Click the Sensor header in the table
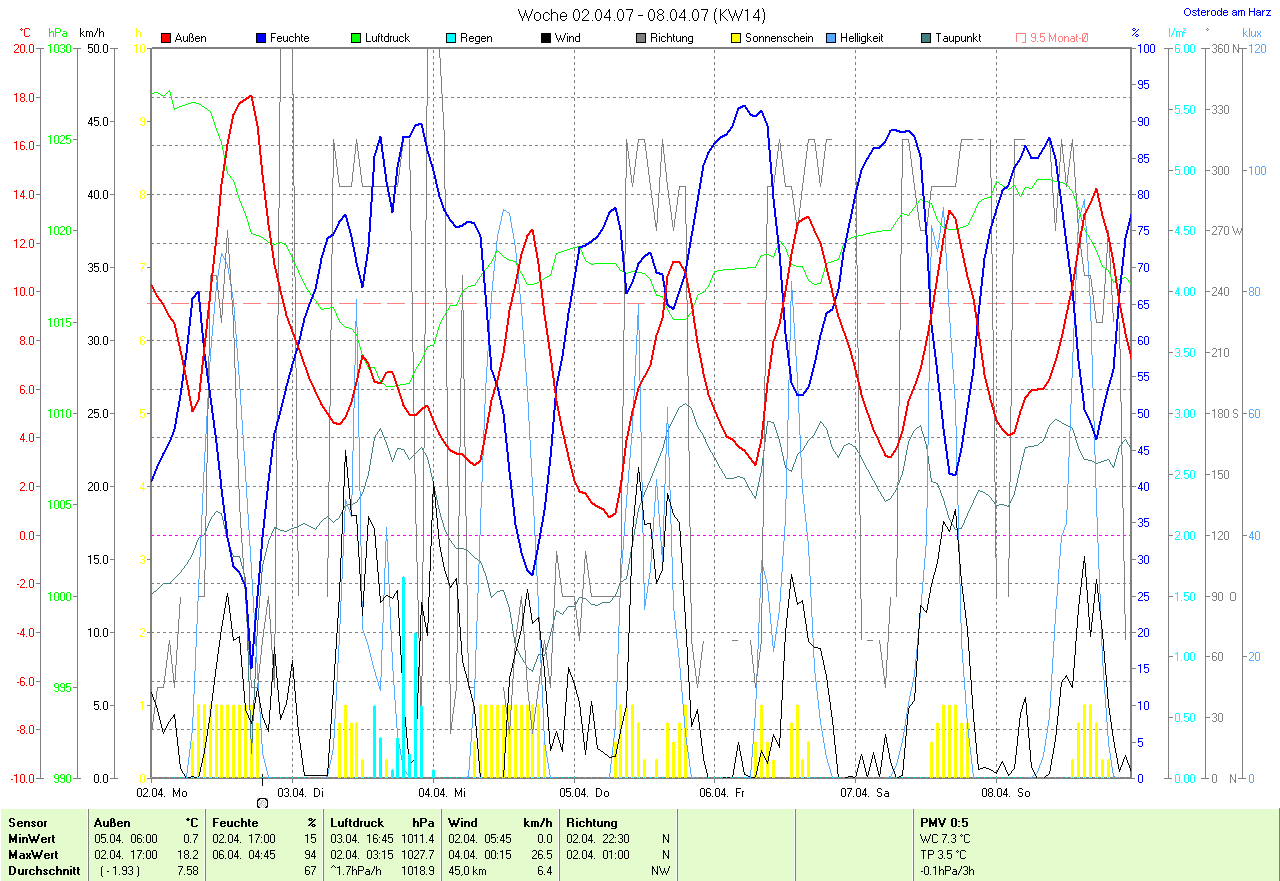 [27, 823]
